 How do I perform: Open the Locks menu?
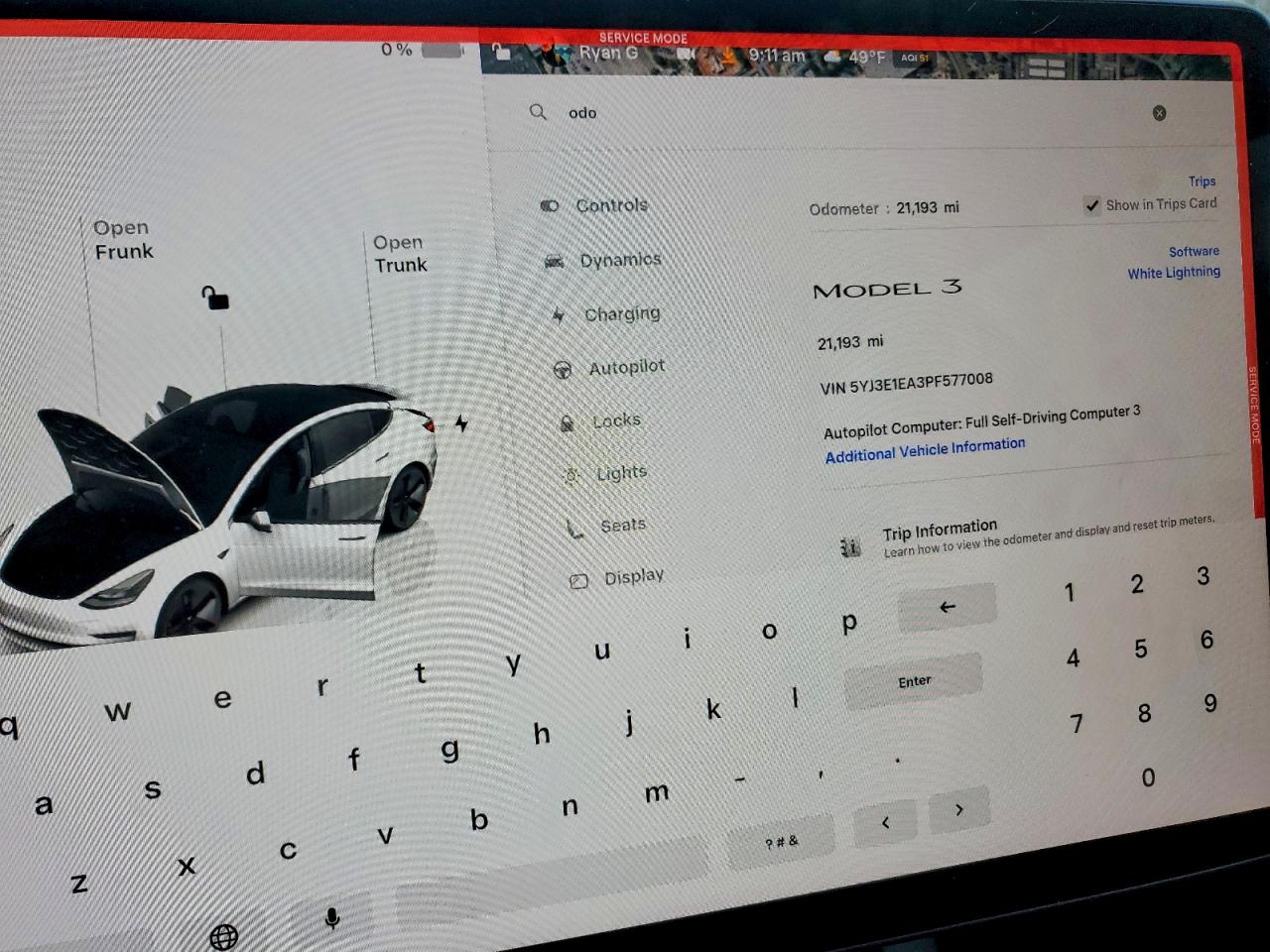click(600, 421)
